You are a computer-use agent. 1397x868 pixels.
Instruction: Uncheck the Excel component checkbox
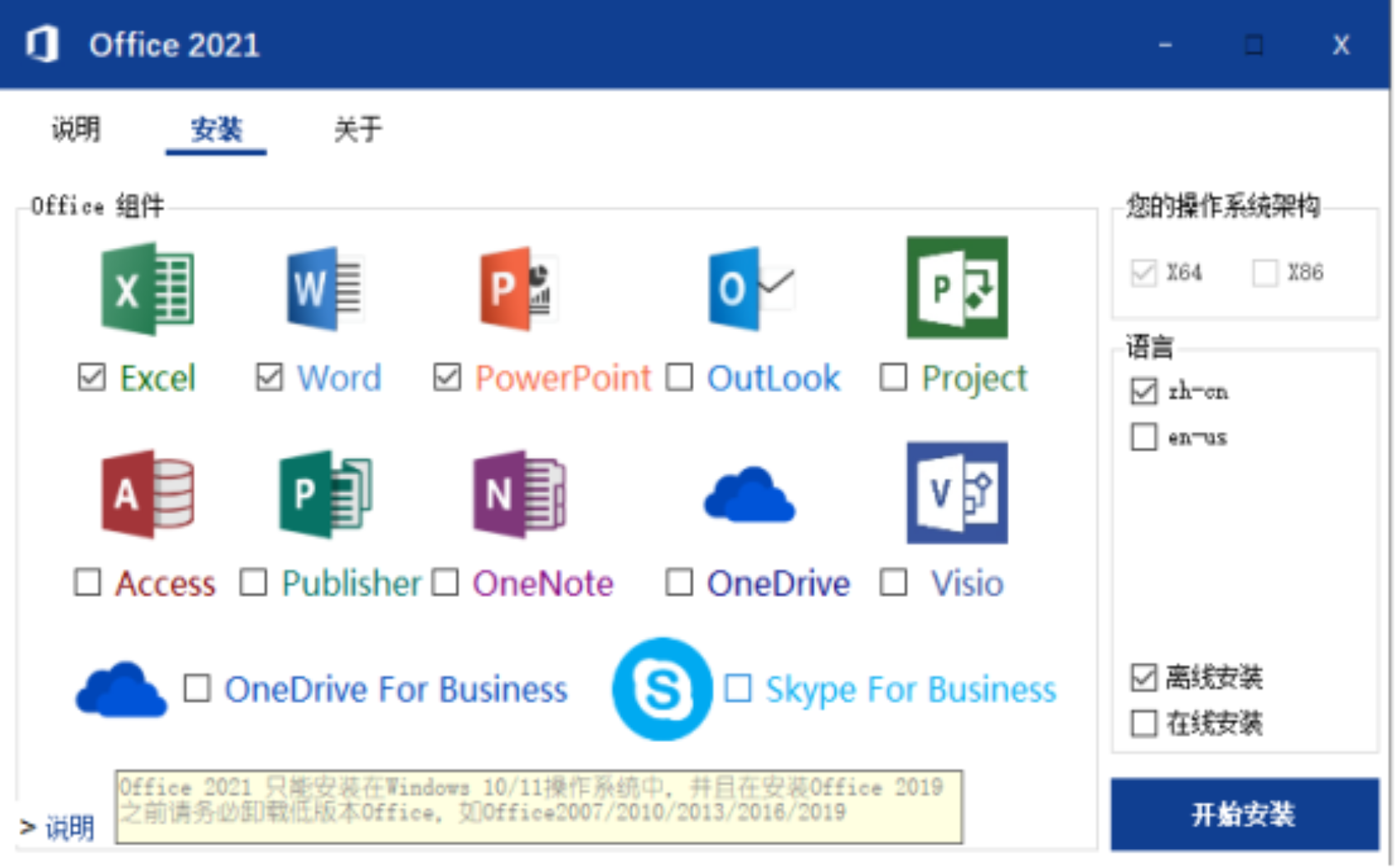coord(91,377)
